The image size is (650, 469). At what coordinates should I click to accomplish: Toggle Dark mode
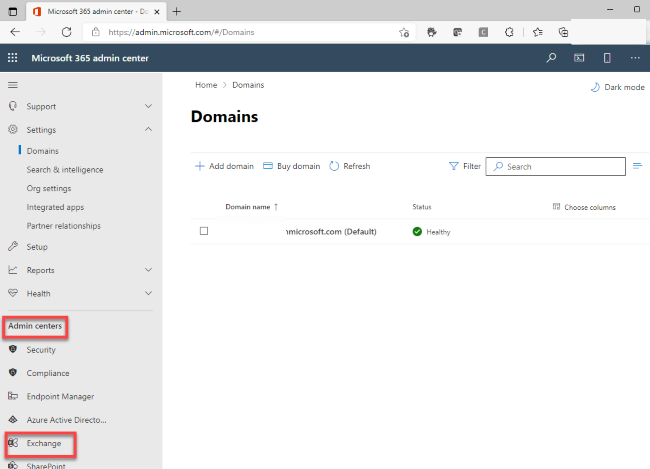tap(618, 87)
